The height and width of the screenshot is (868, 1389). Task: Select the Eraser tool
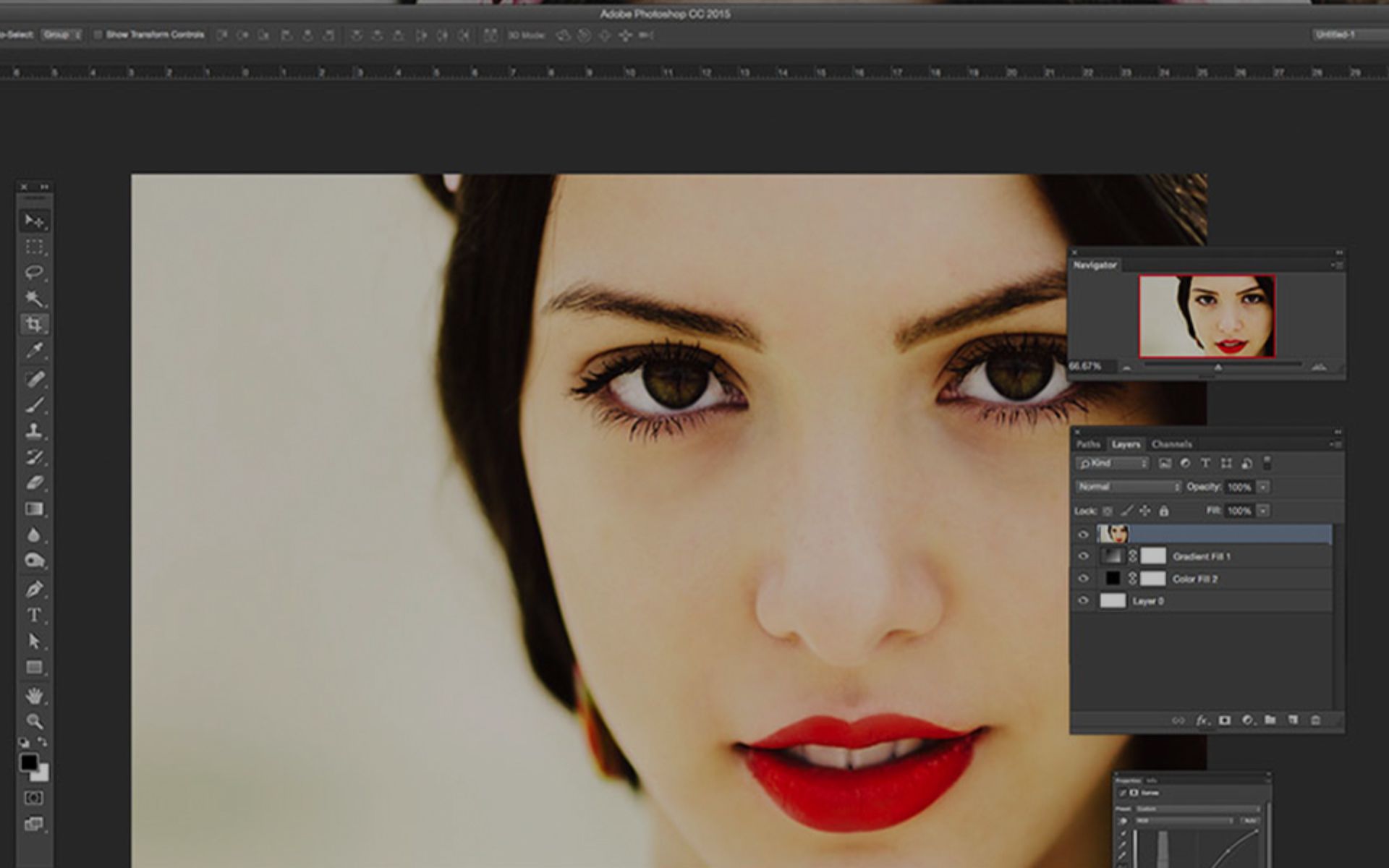[34, 482]
